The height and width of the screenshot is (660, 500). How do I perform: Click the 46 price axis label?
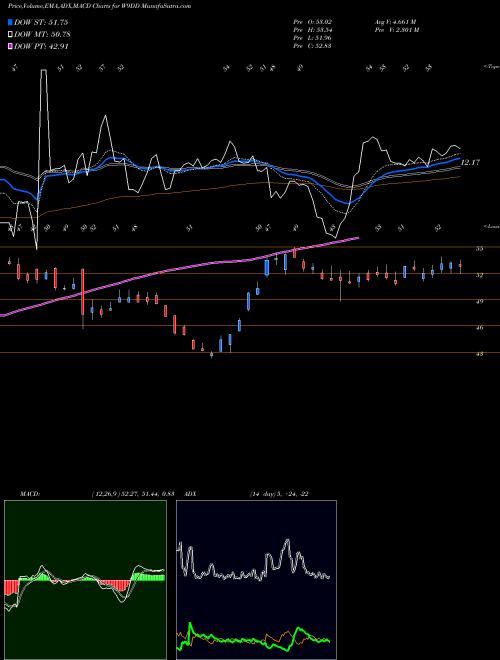(x=479, y=327)
